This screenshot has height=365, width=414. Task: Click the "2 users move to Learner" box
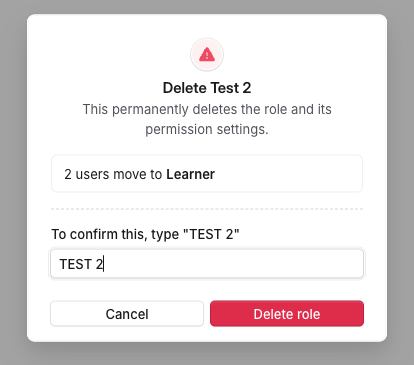coord(207,174)
